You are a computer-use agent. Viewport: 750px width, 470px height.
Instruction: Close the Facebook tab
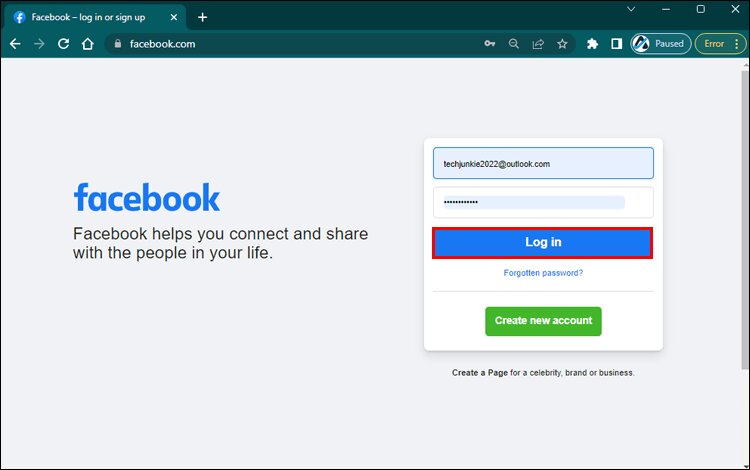(174, 17)
